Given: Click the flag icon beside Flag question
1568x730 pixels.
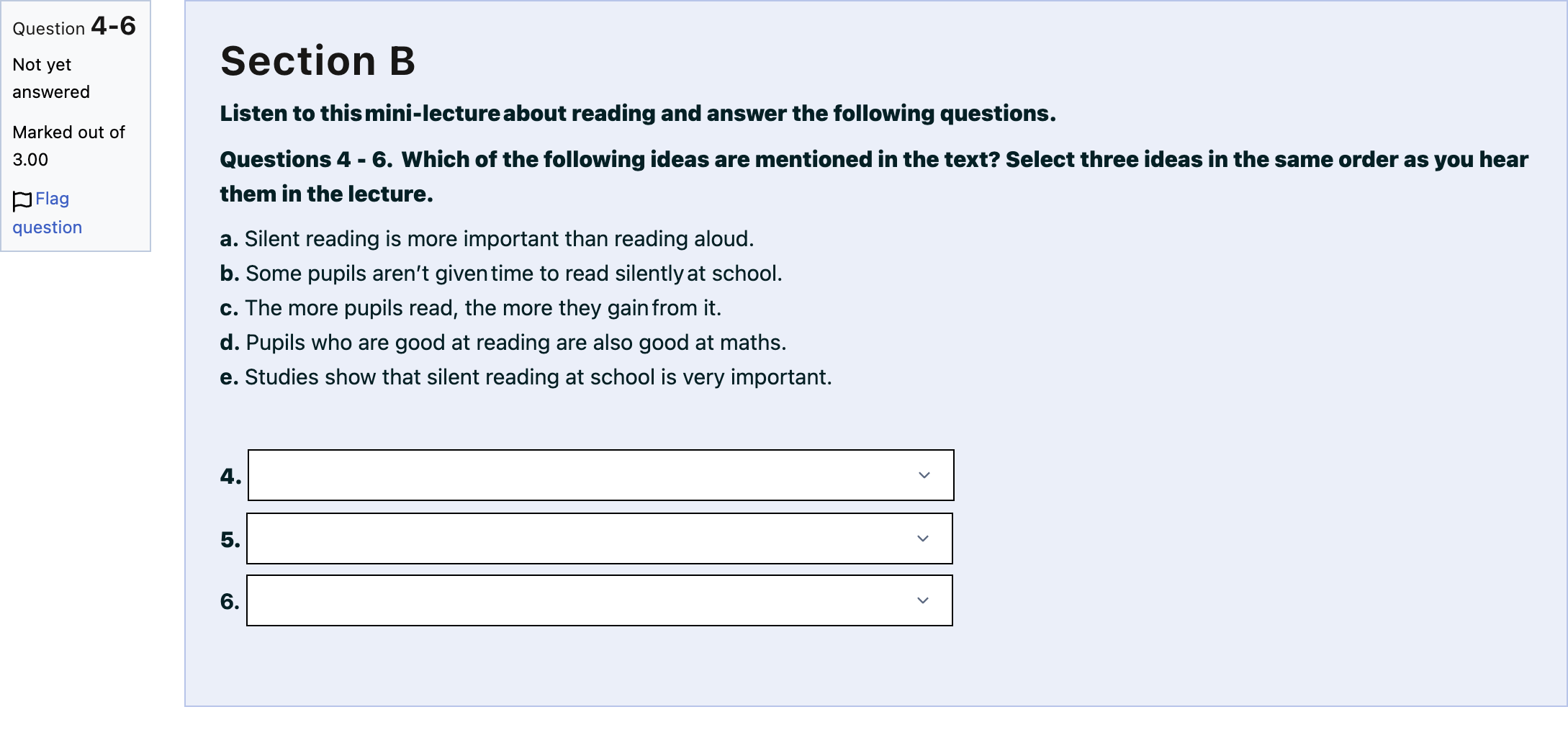Looking at the screenshot, I should [22, 201].
